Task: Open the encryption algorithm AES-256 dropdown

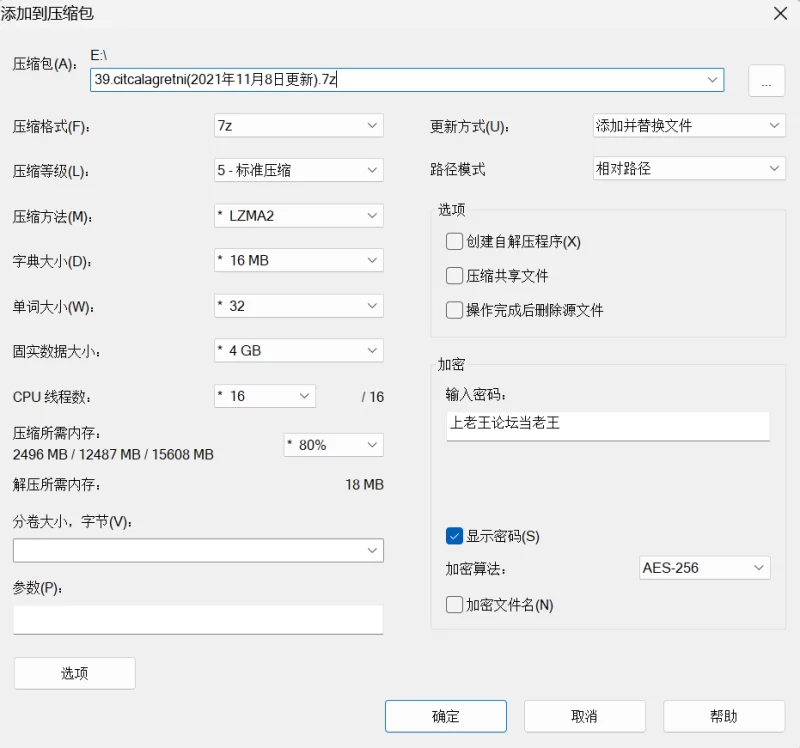Action: tap(705, 568)
